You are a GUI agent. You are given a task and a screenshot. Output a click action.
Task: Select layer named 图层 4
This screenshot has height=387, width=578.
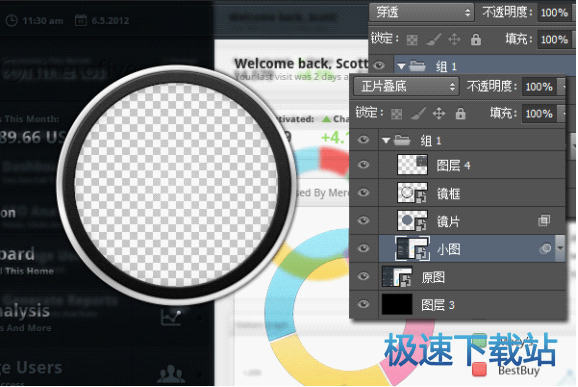pyautogui.click(x=453, y=165)
